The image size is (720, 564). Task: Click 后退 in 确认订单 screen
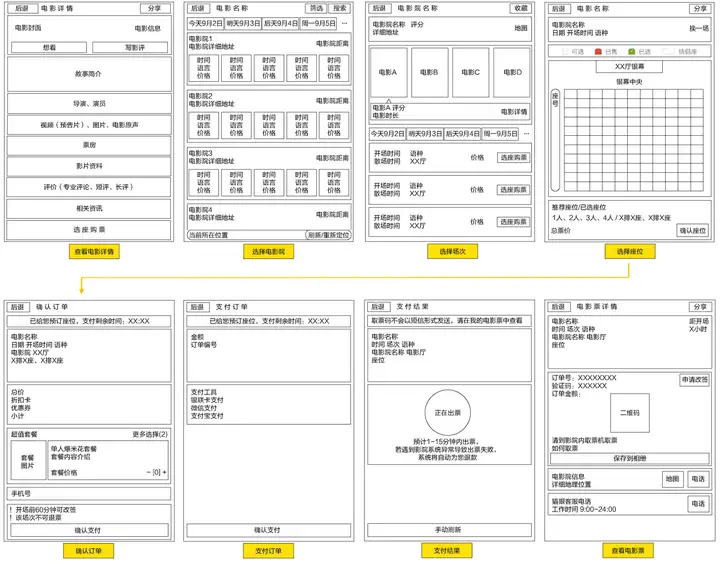[x=17, y=306]
